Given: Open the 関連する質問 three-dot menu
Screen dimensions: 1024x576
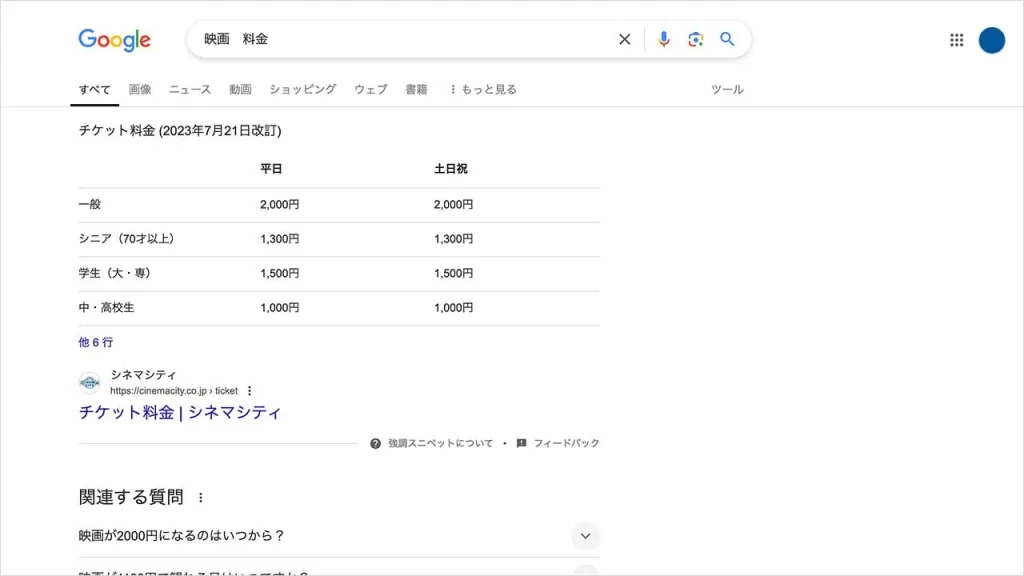Looking at the screenshot, I should tap(200, 497).
